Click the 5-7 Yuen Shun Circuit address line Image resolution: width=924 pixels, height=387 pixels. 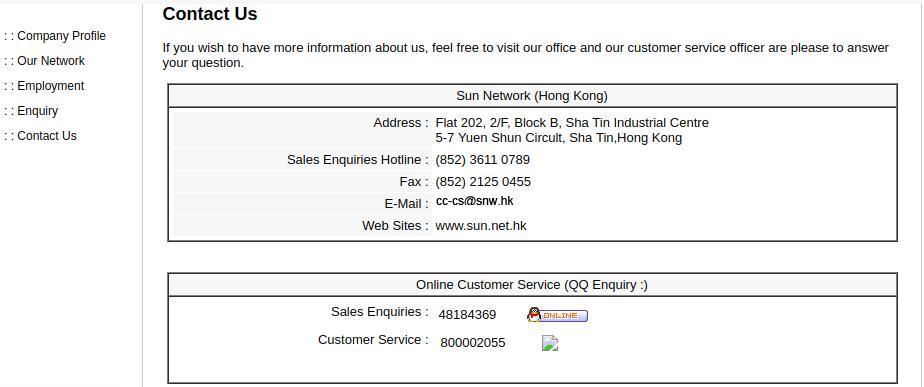click(x=559, y=138)
